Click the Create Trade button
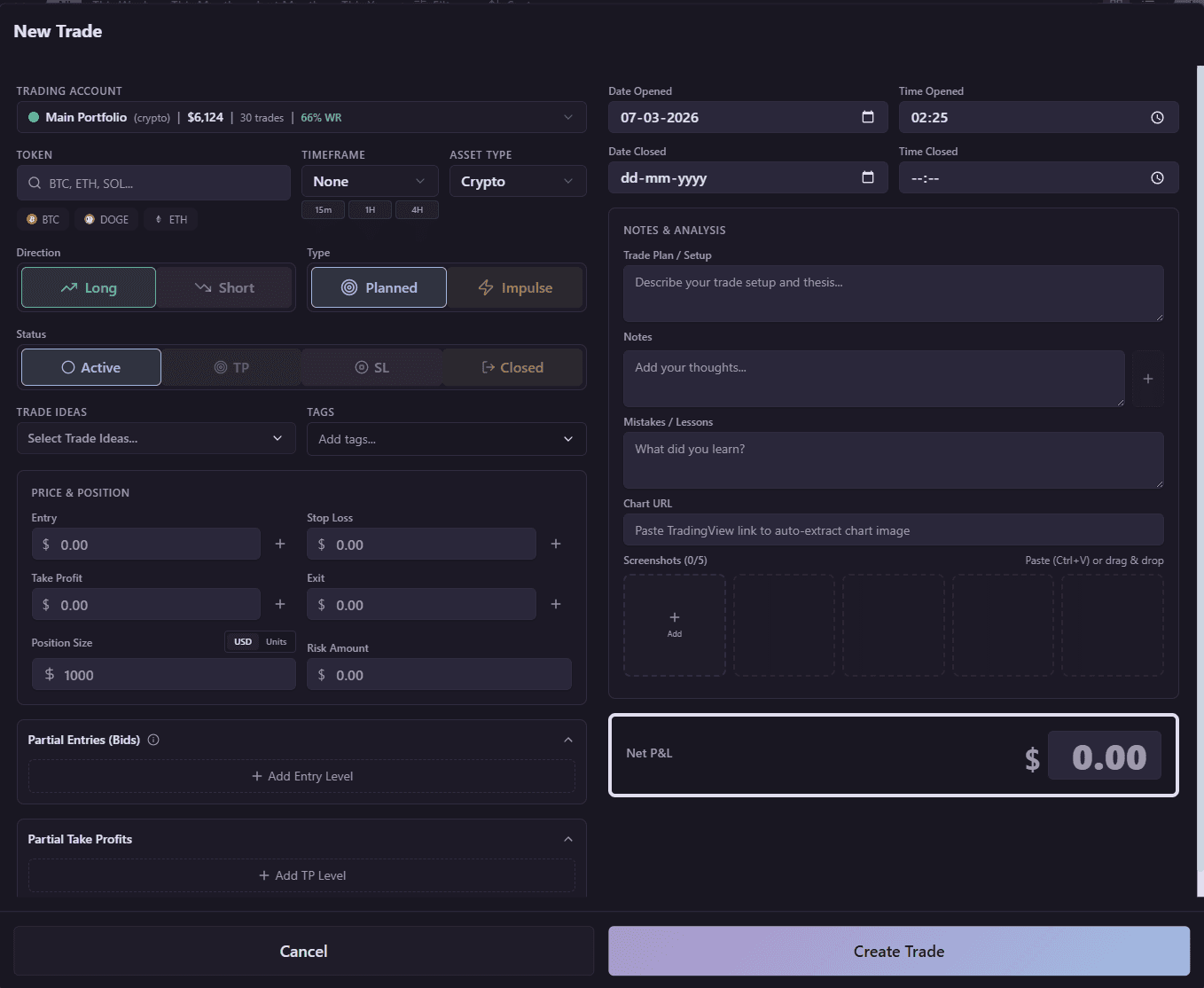The height and width of the screenshot is (988, 1204). point(898,951)
